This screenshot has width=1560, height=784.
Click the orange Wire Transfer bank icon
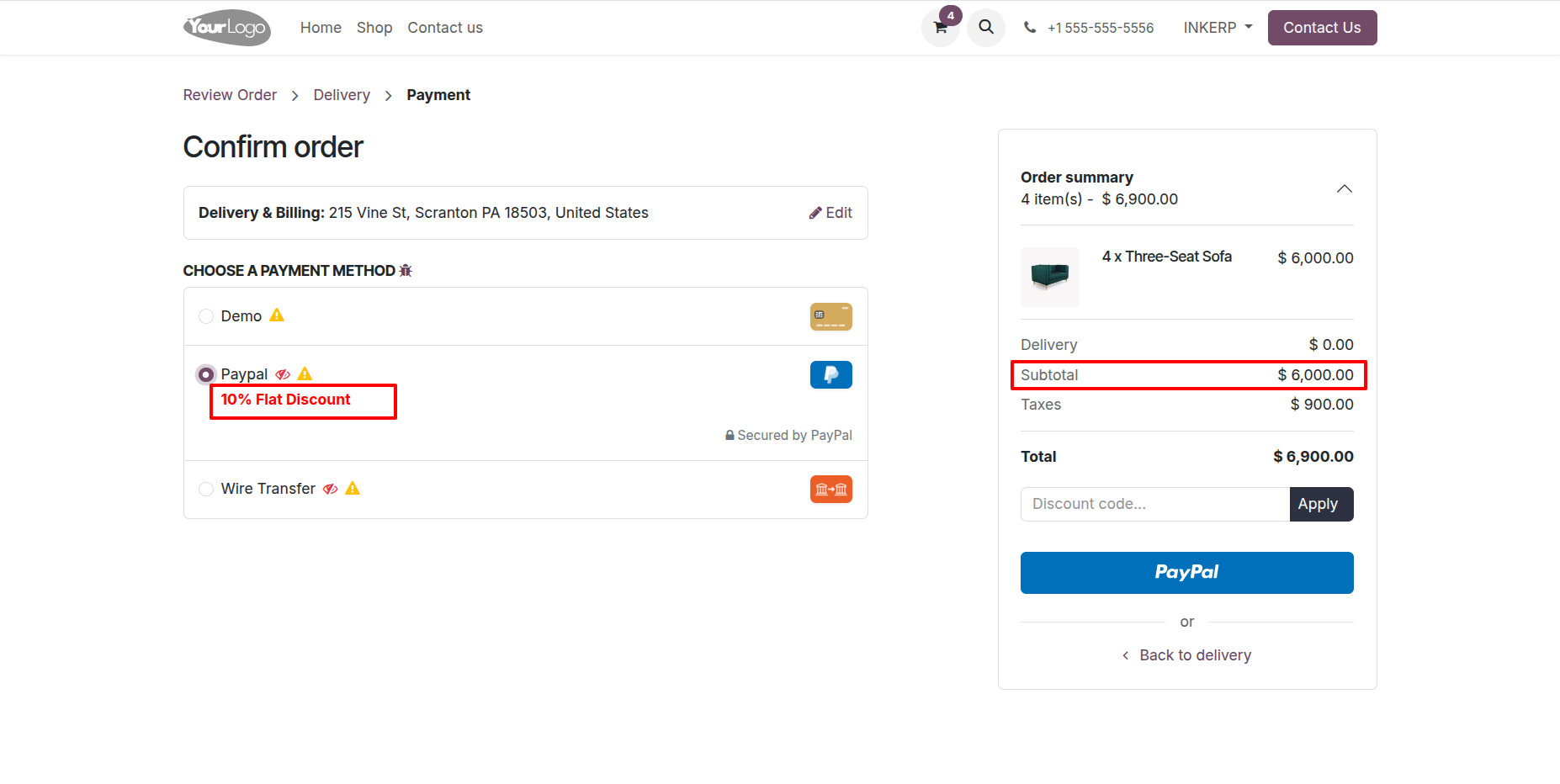(x=831, y=489)
